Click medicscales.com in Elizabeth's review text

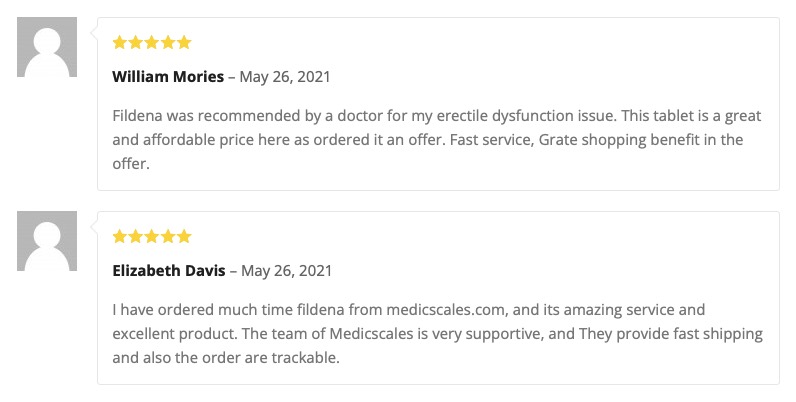[x=447, y=310]
